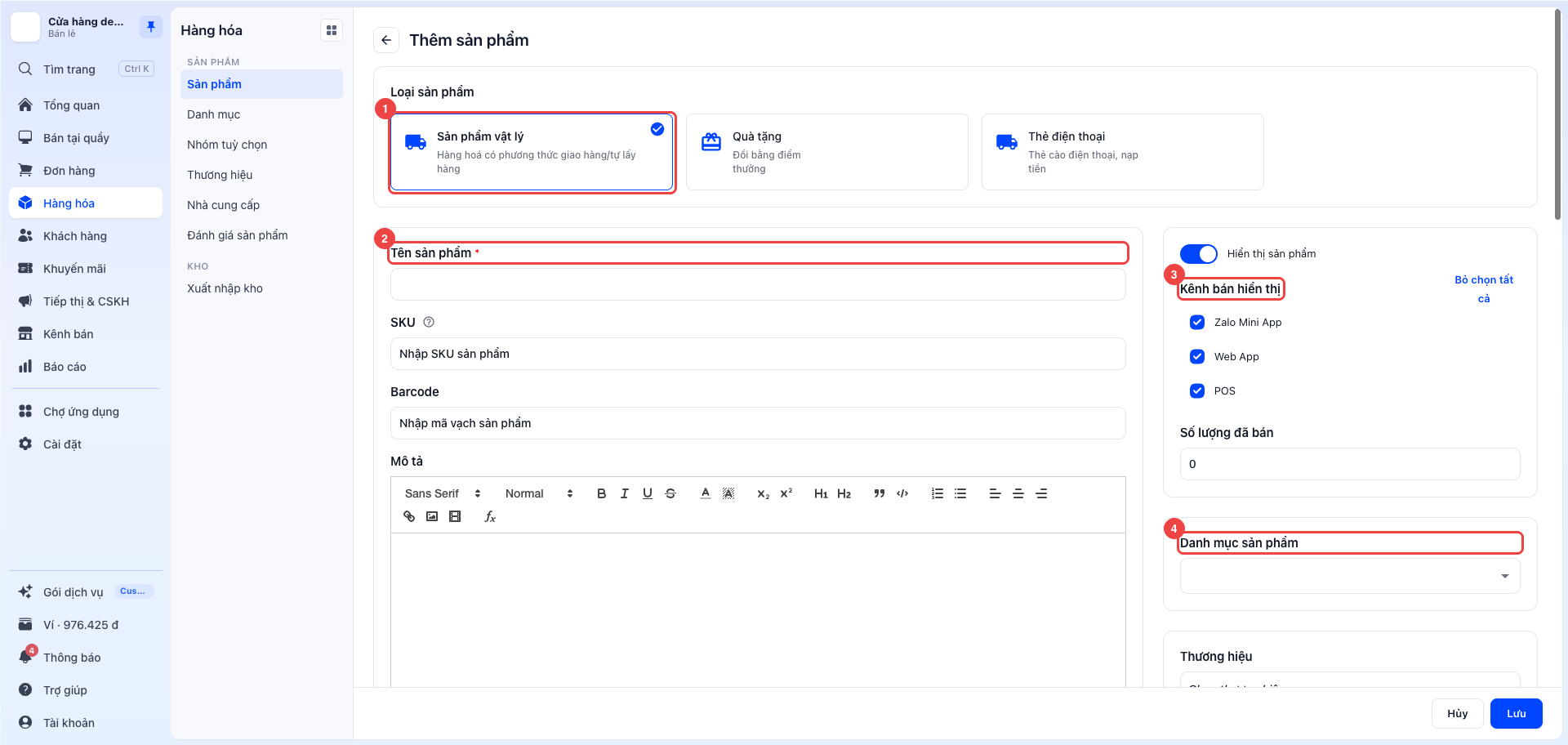Insert a link in the description editor
1568x745 pixels.
coord(409,516)
